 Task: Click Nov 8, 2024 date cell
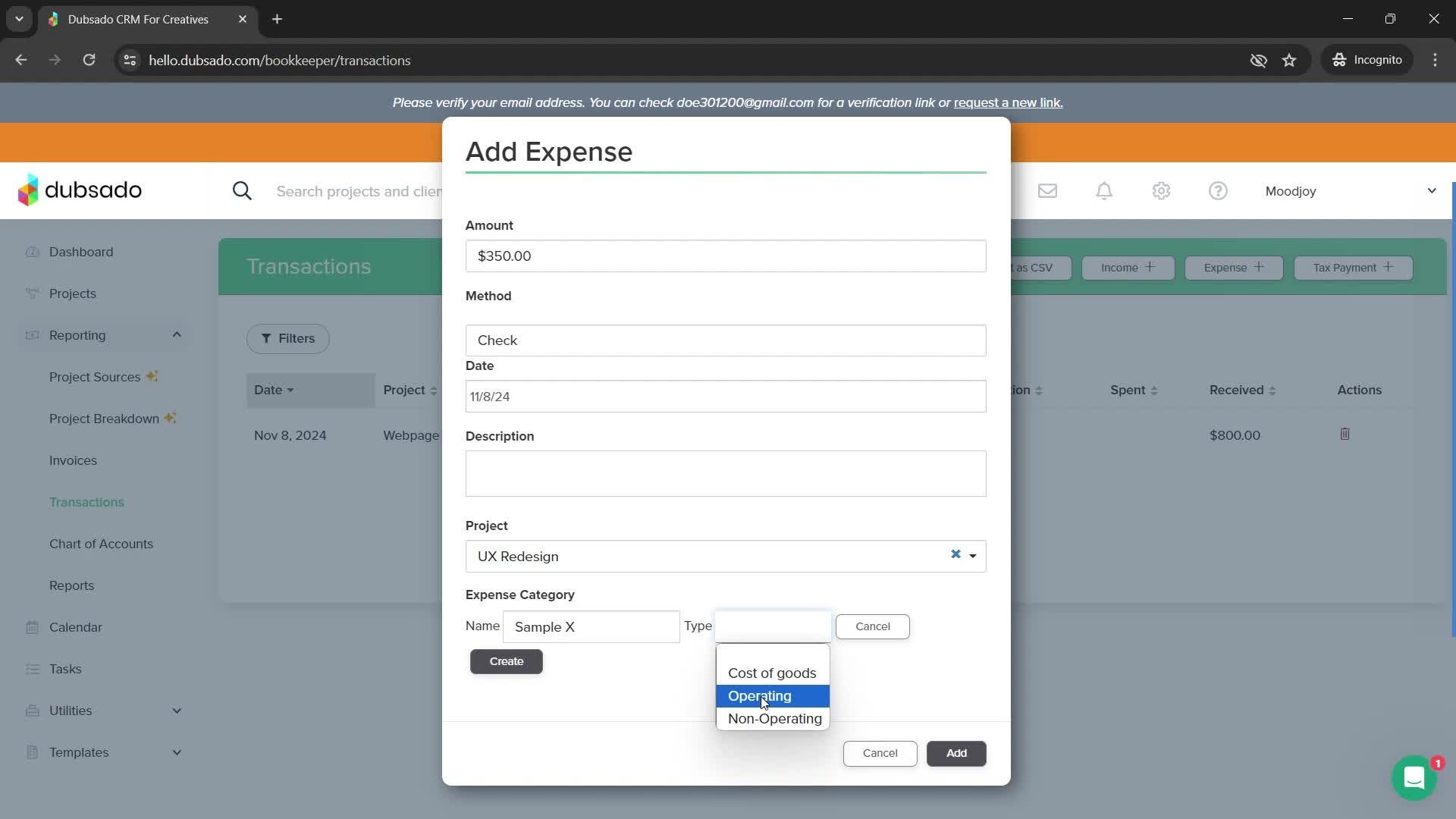(290, 435)
